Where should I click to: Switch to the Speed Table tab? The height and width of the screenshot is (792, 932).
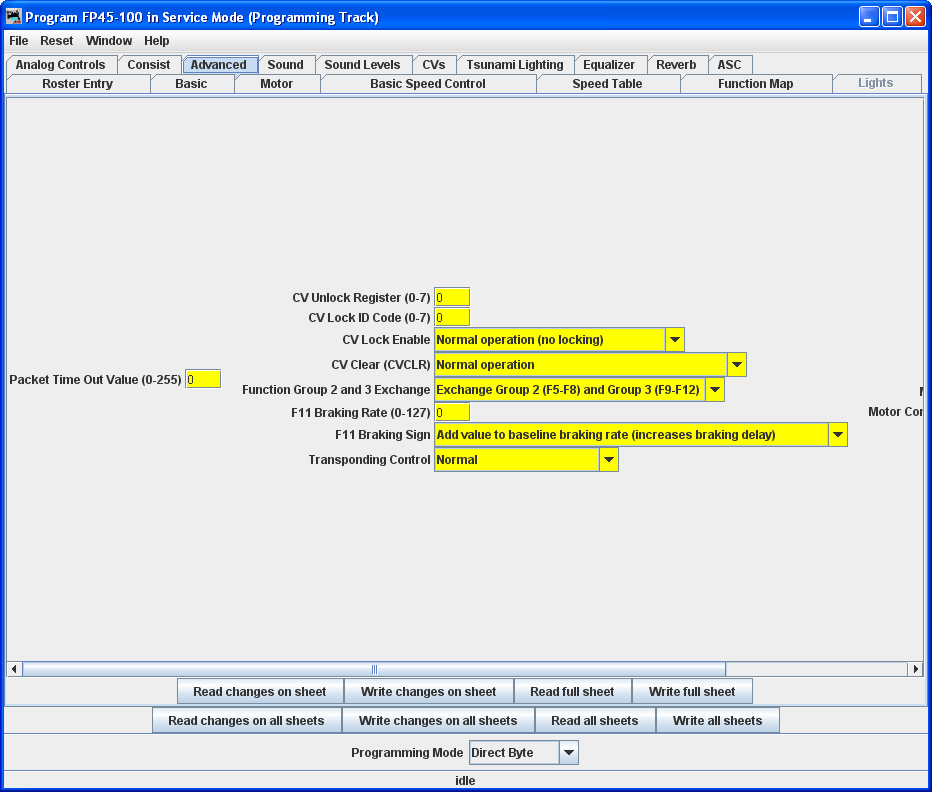point(607,84)
